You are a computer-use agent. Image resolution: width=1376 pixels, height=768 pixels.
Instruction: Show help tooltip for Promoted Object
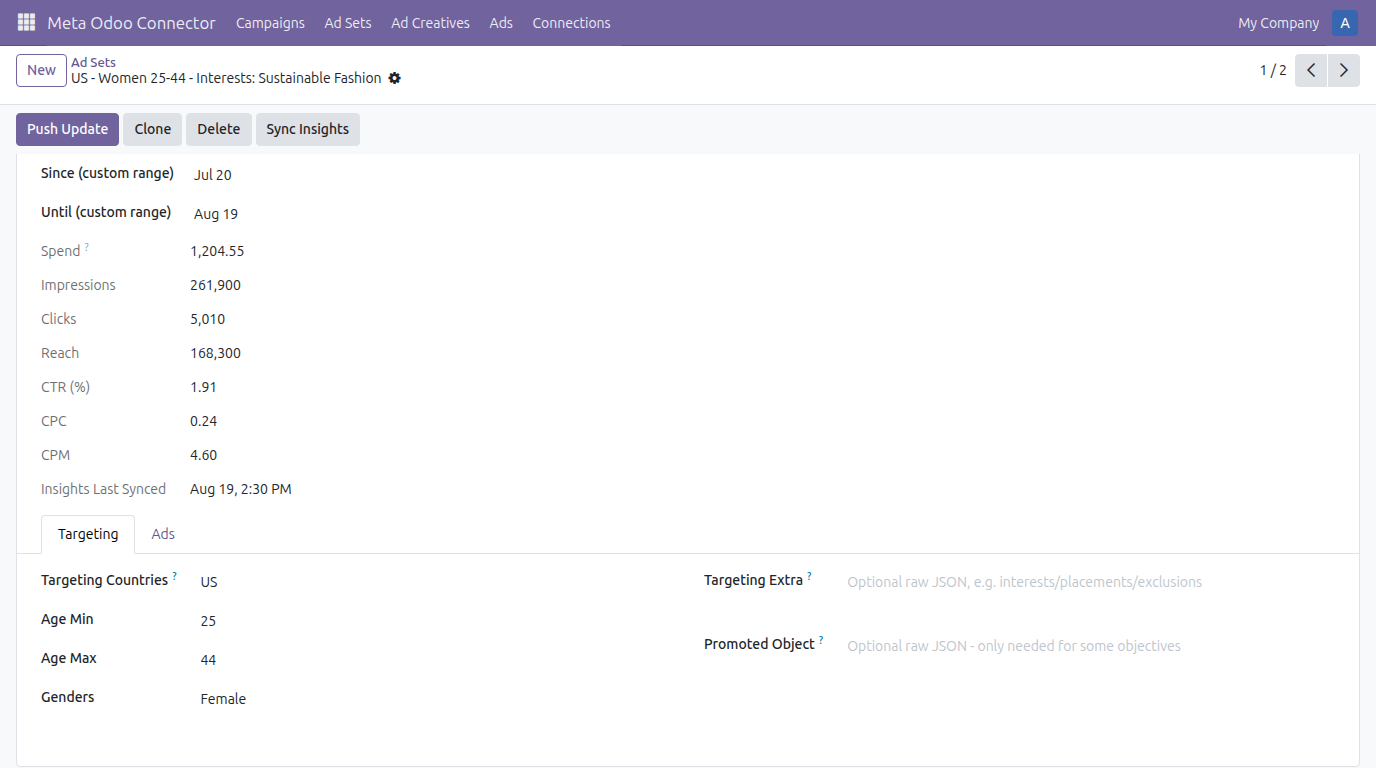821,640
